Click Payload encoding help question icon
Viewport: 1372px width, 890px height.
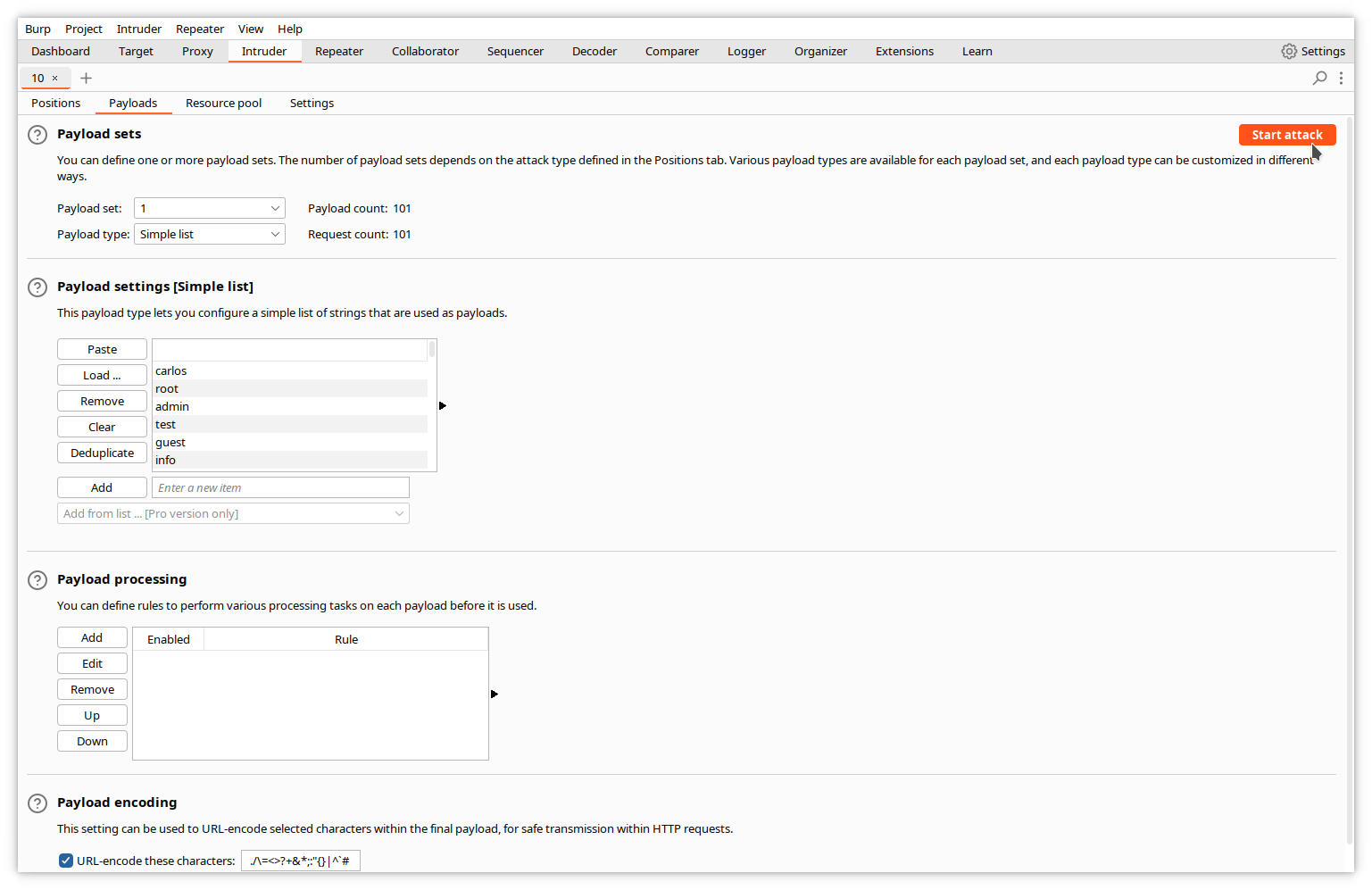[x=37, y=803]
